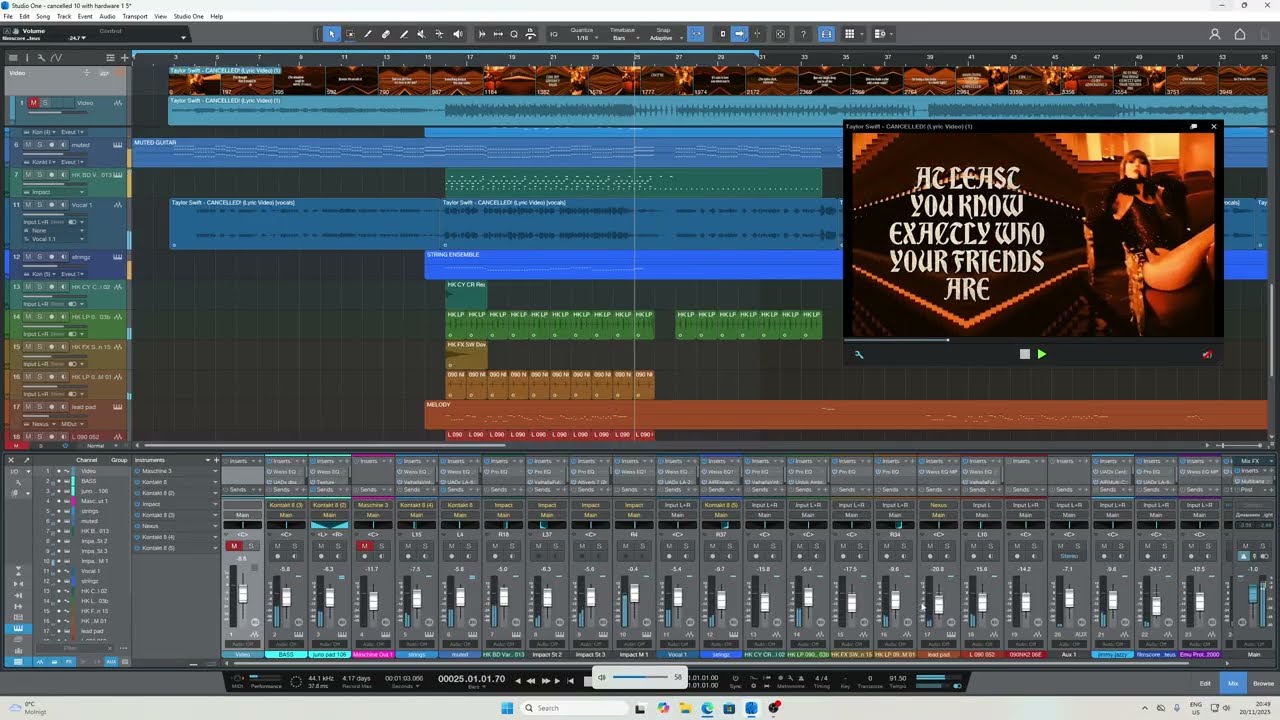The image size is (1280, 720).
Task: Toggle the Snap button
Action: tap(697, 34)
